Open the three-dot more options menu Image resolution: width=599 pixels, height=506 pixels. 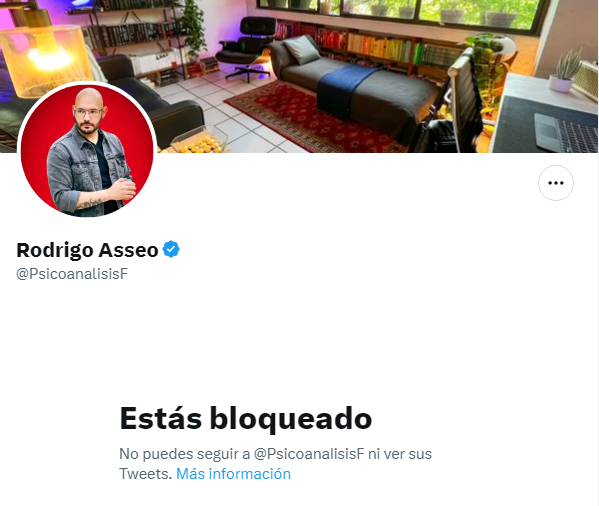555,183
